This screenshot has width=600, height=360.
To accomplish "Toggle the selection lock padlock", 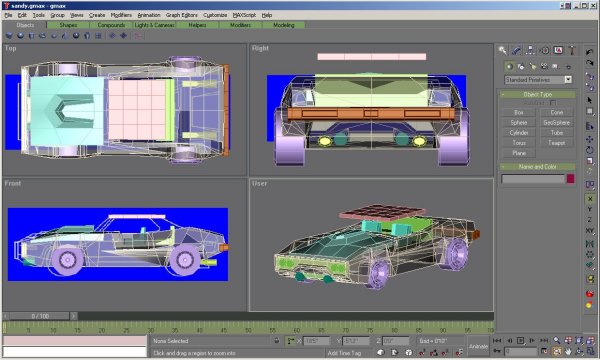I will [277, 340].
